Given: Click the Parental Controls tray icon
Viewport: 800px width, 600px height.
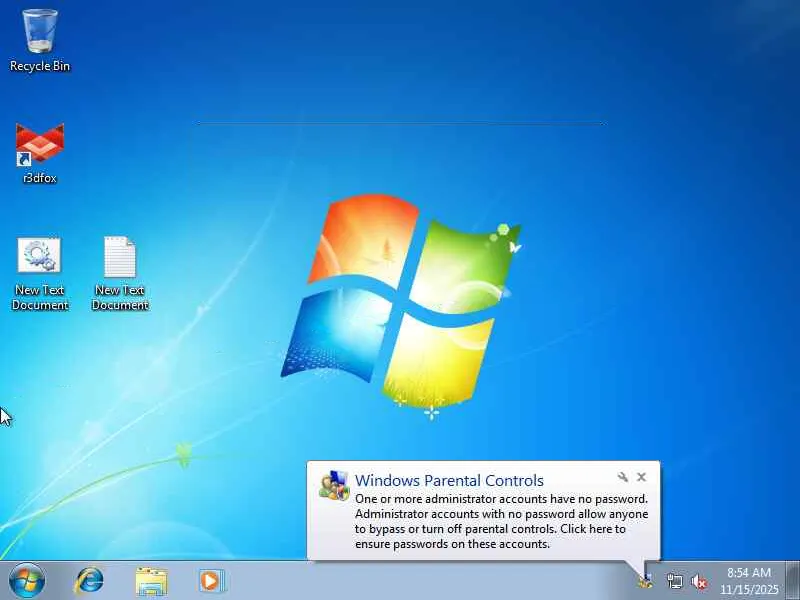Looking at the screenshot, I should coord(645,581).
